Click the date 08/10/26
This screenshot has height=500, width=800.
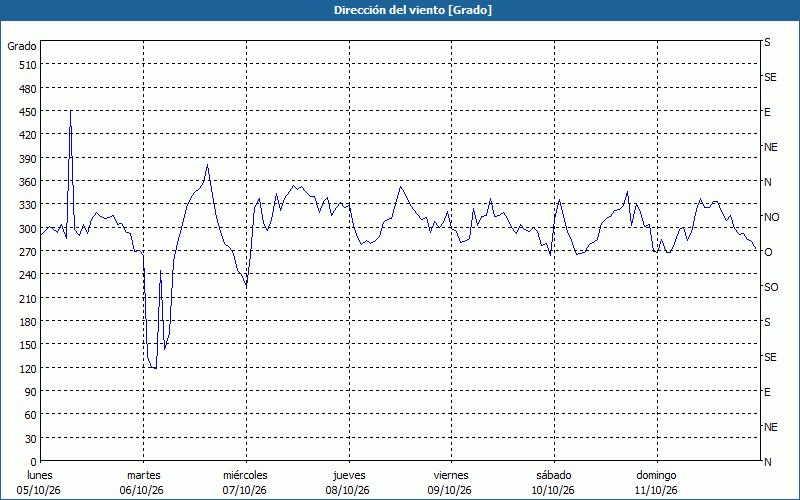pyautogui.click(x=347, y=490)
